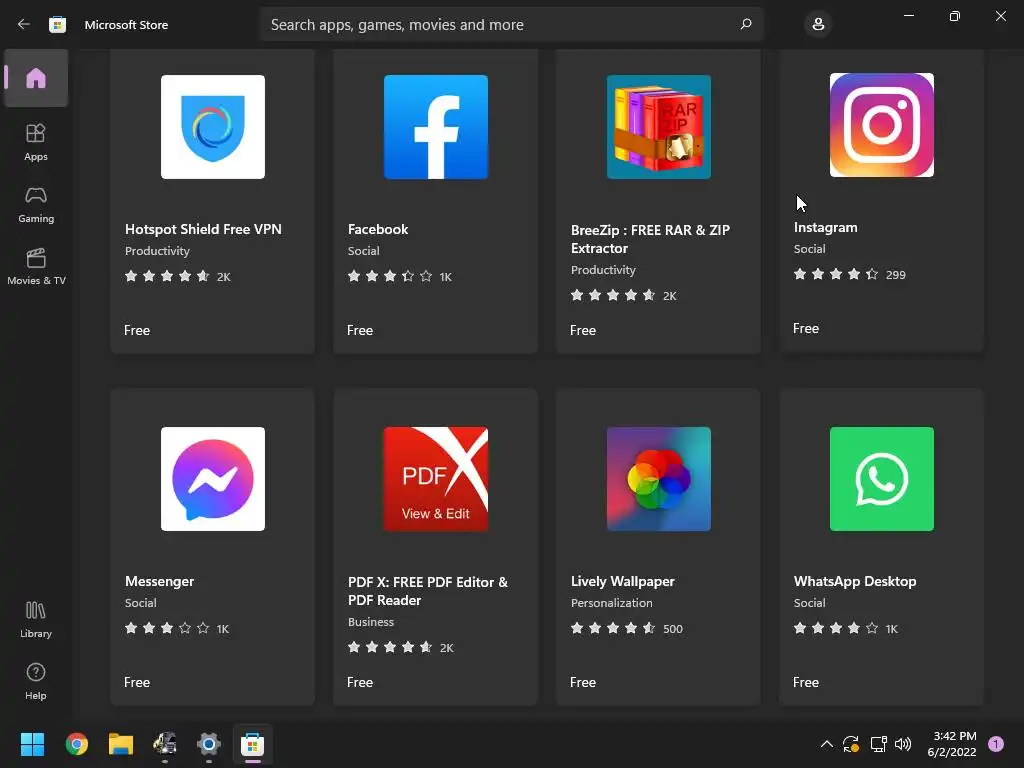This screenshot has height=768, width=1024.
Task: Open File Explorer from taskbar
Action: click(x=121, y=744)
